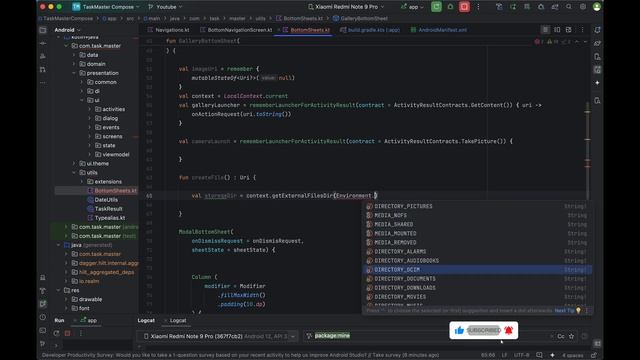Open the Gemini sparkle icon in right sidebar

point(597,83)
